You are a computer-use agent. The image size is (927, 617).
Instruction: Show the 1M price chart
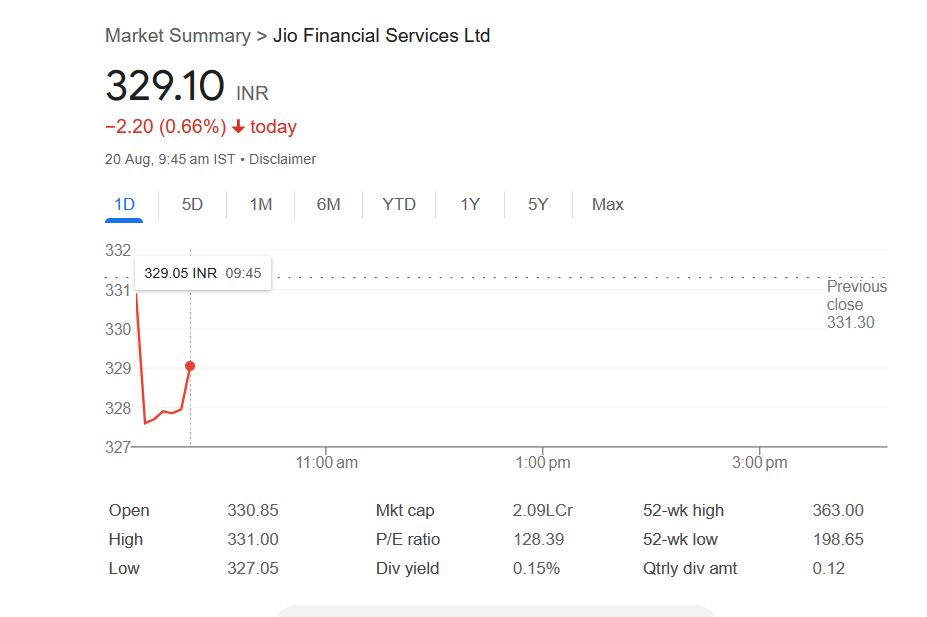(x=261, y=204)
